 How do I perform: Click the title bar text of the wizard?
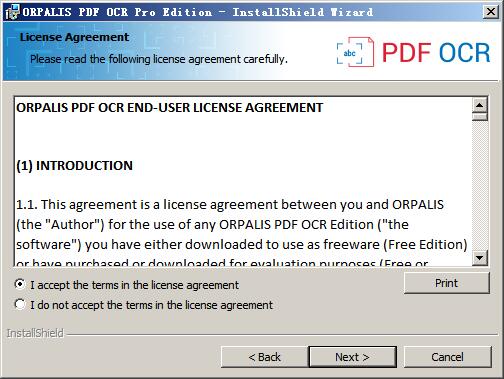coord(198,12)
